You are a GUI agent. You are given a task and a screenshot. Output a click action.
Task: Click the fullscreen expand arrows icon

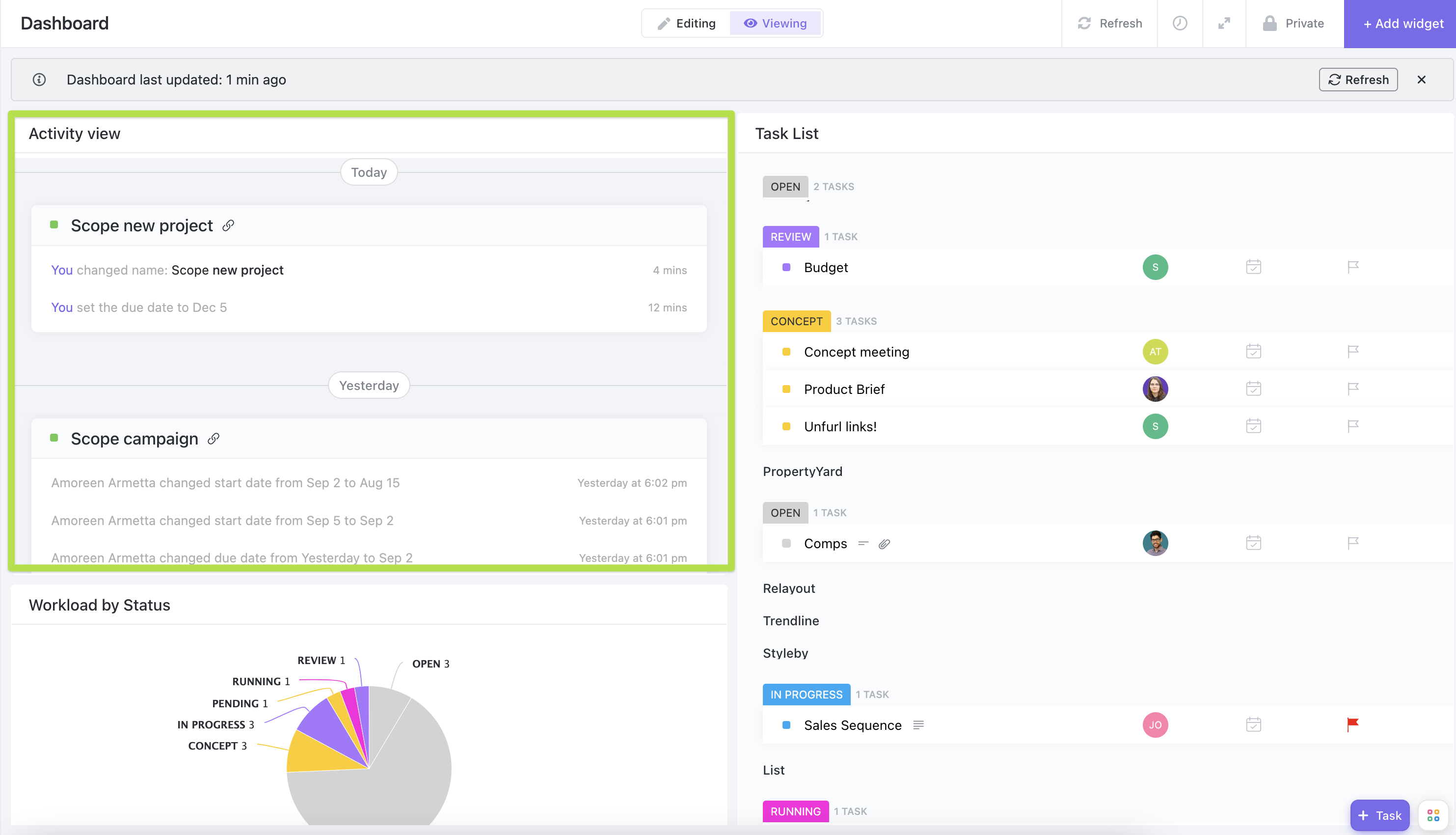pos(1223,24)
